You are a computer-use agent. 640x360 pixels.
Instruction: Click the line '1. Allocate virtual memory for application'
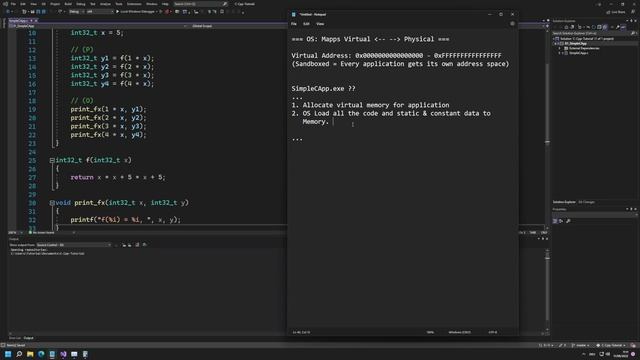370,105
